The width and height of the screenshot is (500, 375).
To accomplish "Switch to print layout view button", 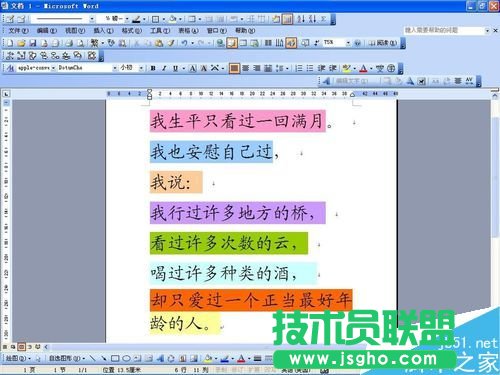I will 21,347.
